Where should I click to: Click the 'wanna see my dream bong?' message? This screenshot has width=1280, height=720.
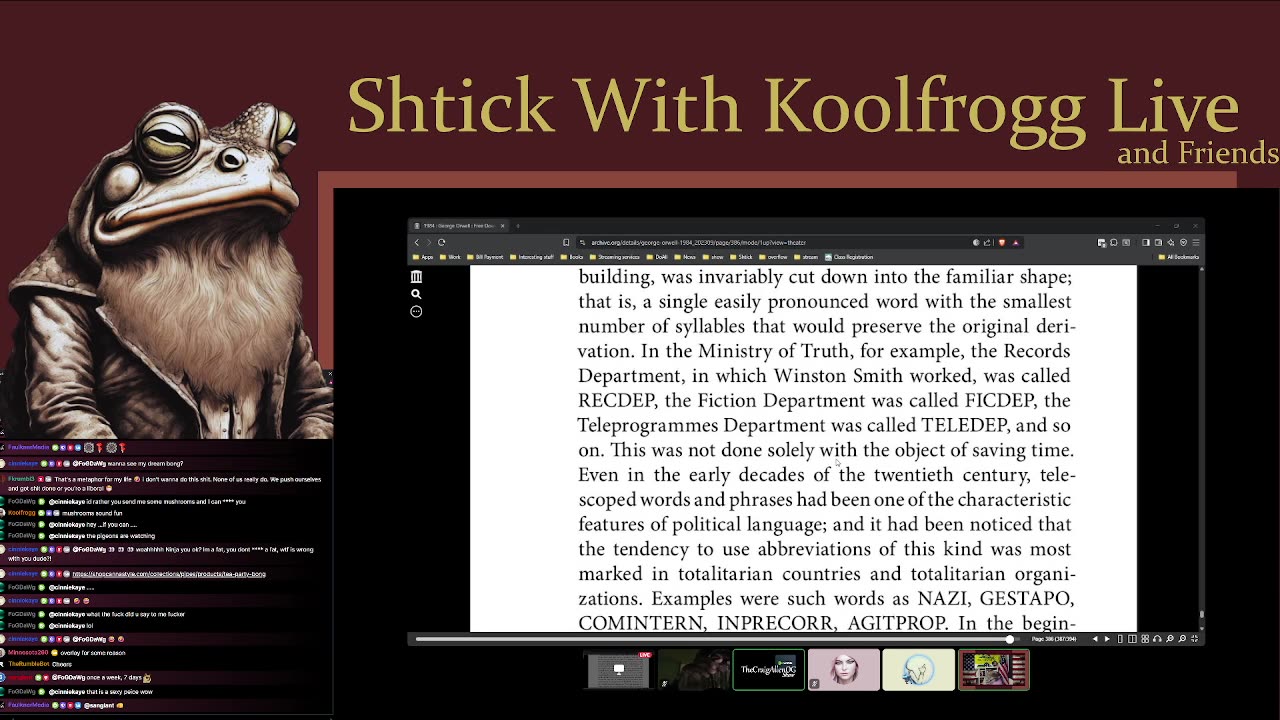(x=145, y=464)
